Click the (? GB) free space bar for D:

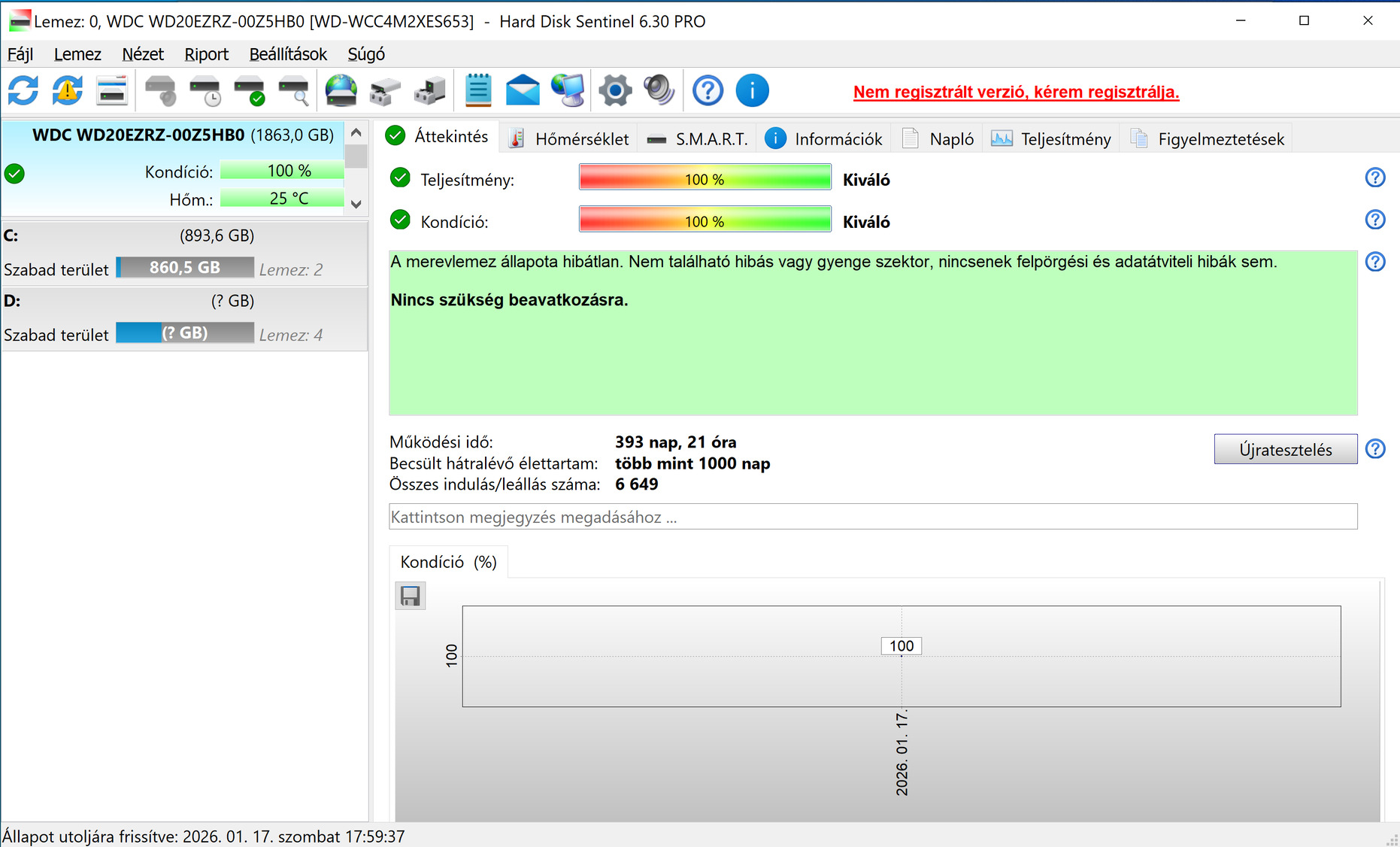coord(185,332)
